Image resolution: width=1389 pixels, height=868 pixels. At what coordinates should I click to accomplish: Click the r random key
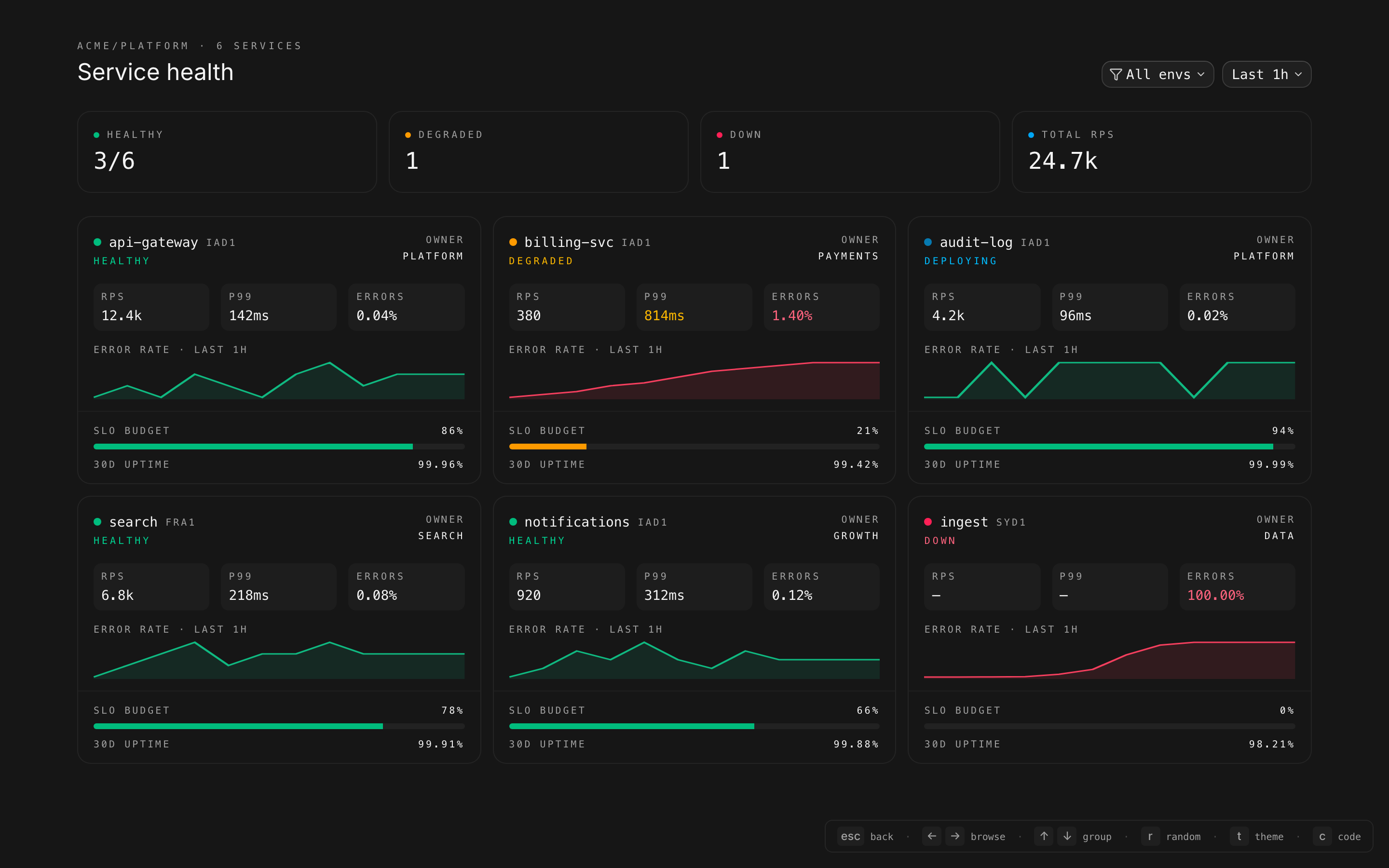coord(1150,836)
